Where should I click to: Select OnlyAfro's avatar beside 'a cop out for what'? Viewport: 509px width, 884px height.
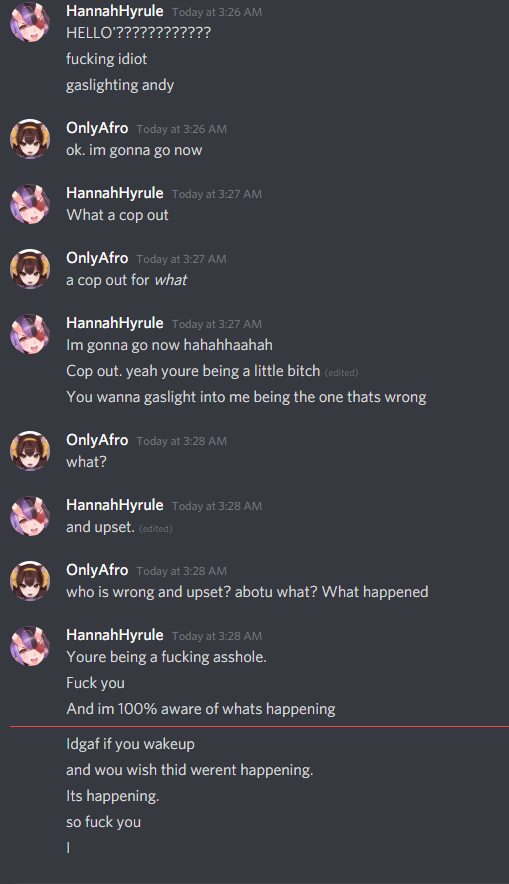30,268
